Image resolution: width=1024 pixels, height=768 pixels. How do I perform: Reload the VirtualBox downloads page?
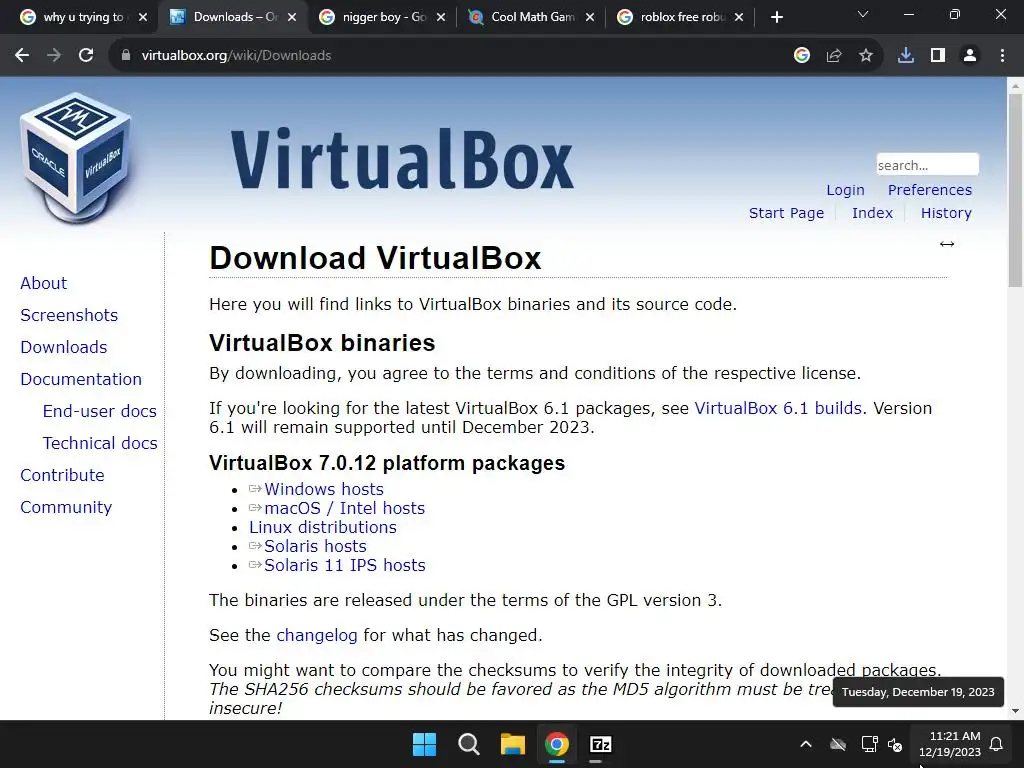pyautogui.click(x=86, y=56)
